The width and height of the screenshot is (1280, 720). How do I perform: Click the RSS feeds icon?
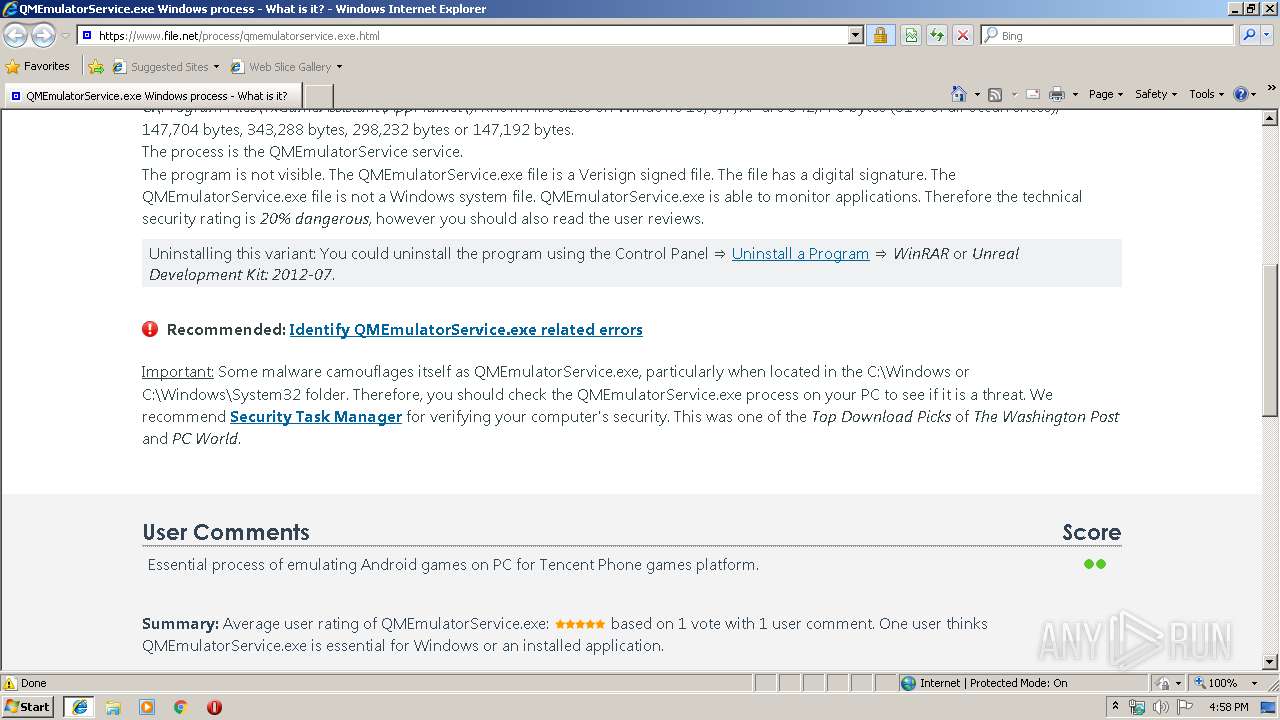click(995, 94)
